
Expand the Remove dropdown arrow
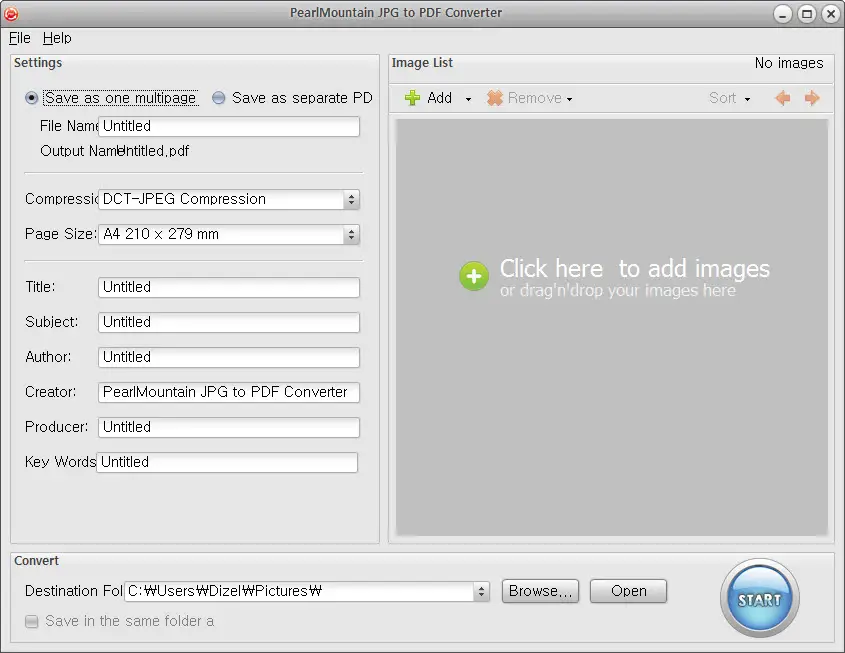tap(569, 99)
